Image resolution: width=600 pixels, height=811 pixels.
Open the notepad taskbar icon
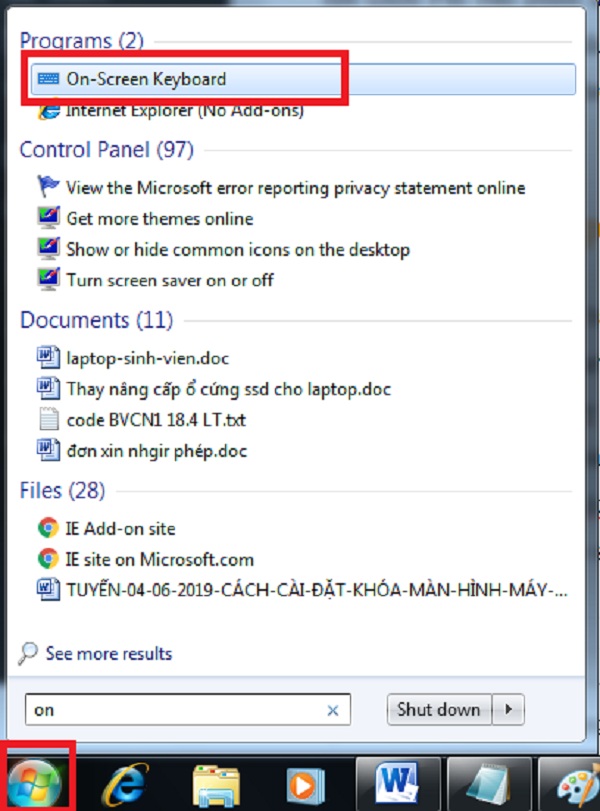(482, 784)
